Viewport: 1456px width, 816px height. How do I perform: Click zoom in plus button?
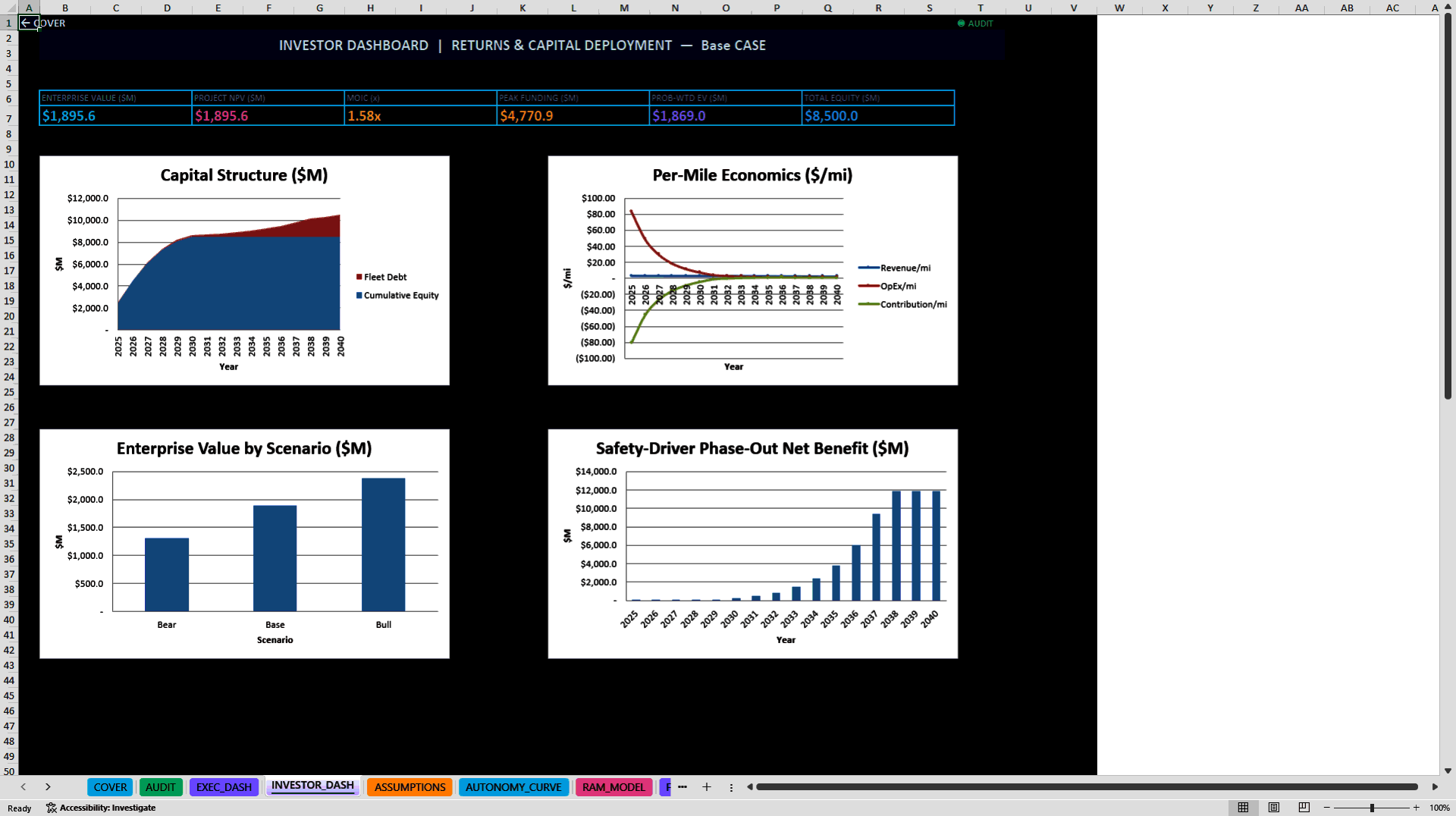pyautogui.click(x=1416, y=808)
